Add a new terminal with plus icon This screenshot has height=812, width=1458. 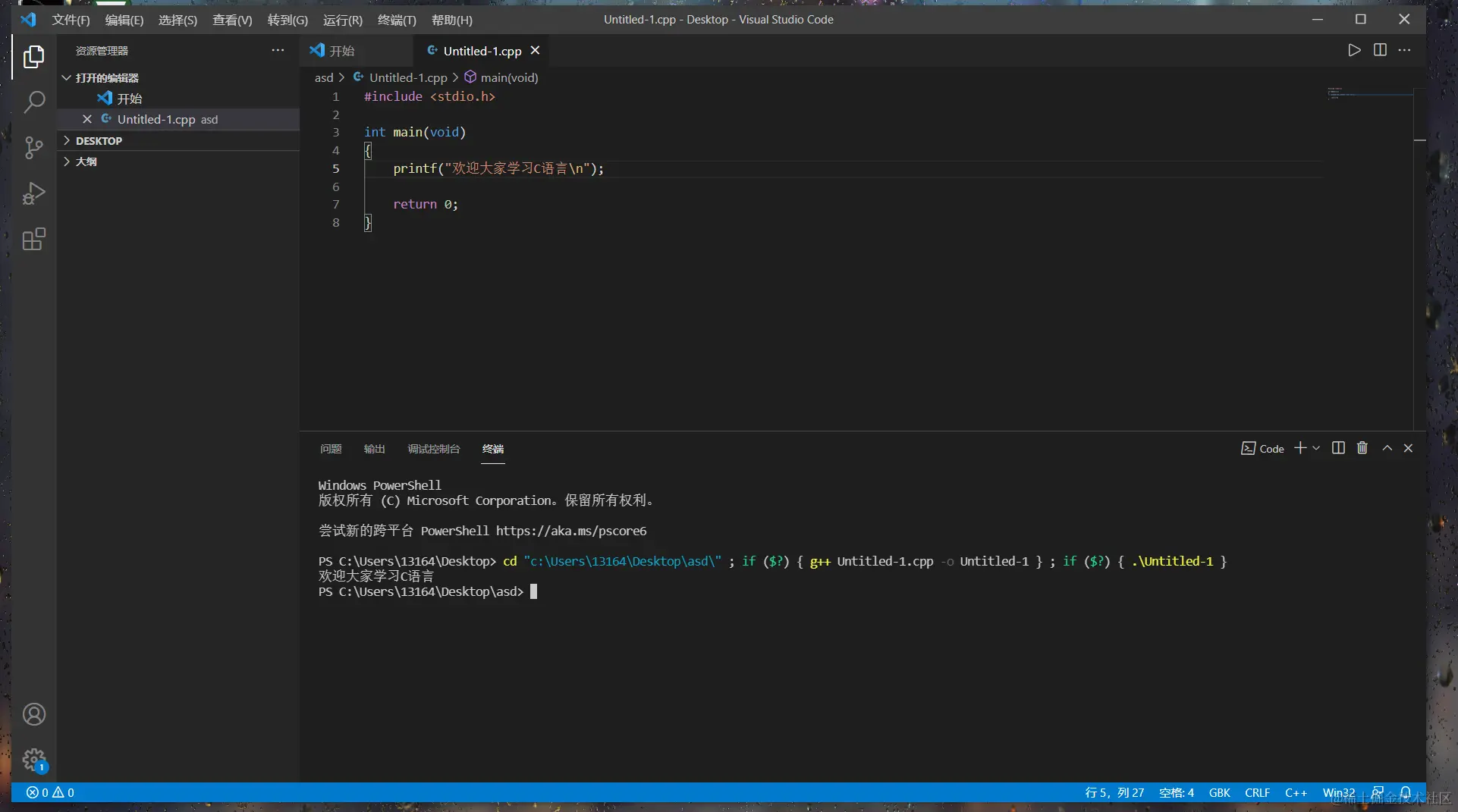click(x=1300, y=448)
